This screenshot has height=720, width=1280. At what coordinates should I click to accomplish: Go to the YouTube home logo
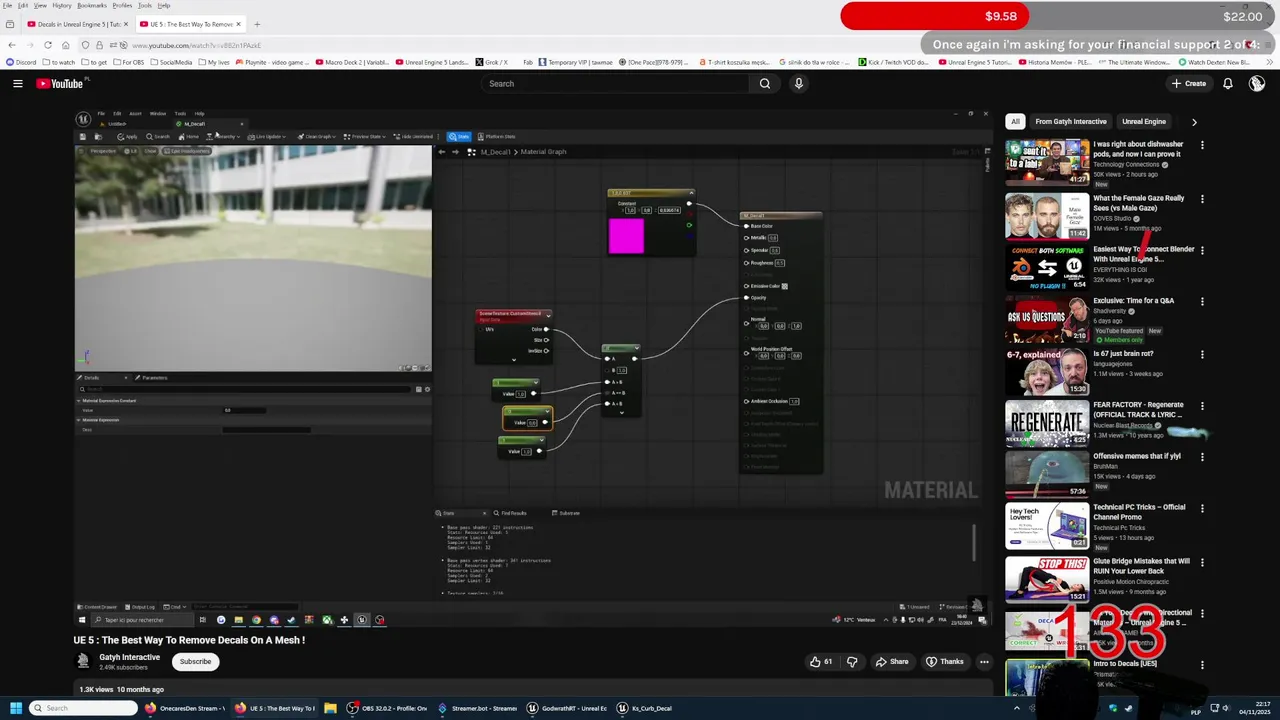[x=60, y=84]
